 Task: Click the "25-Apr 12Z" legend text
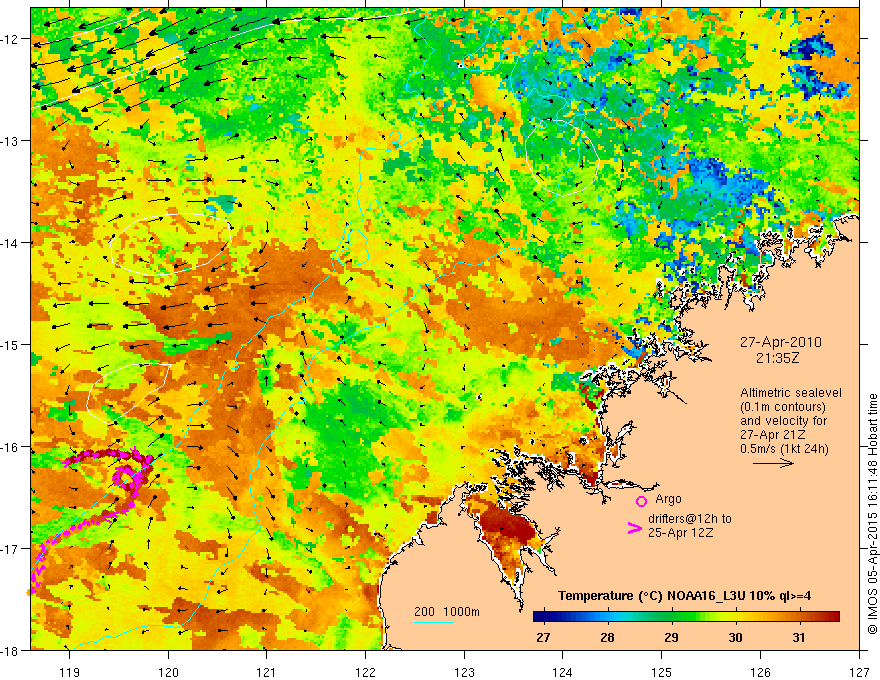coord(680,533)
